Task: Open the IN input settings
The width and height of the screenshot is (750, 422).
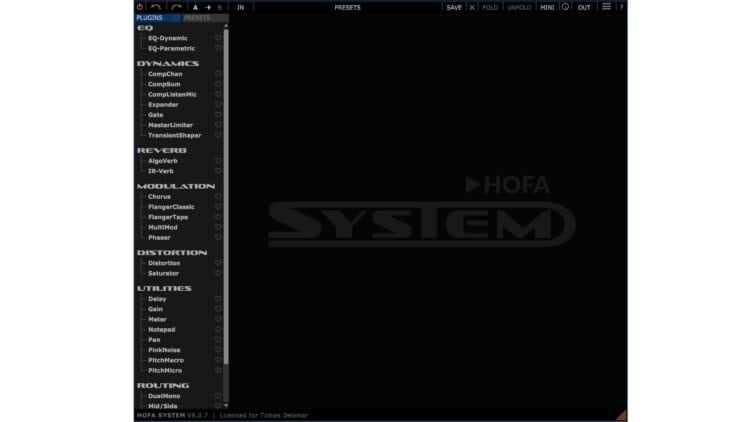Action: 241,8
